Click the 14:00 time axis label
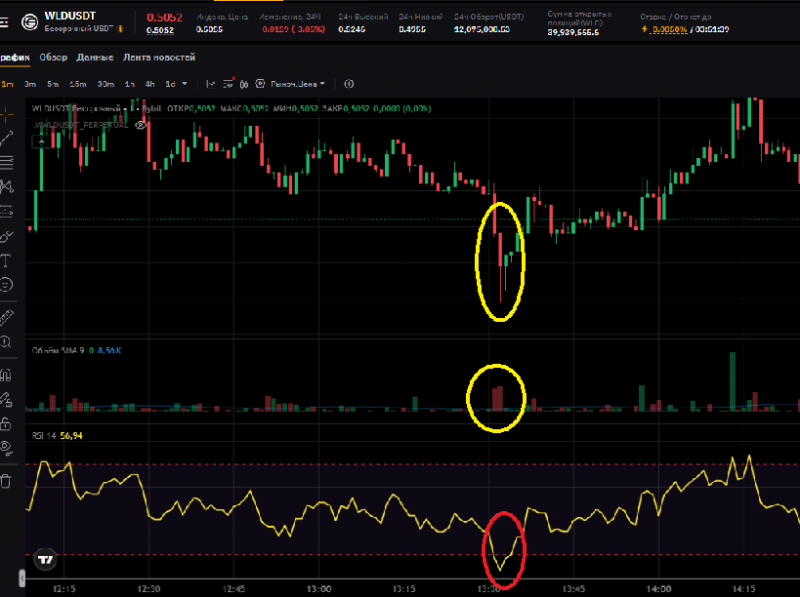This screenshot has height=597, width=800. point(658,589)
